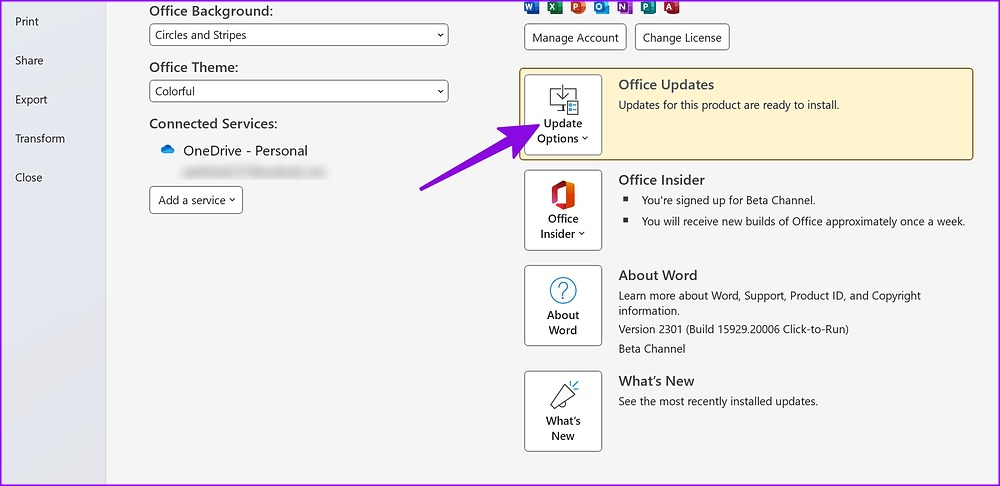This screenshot has height=486, width=1000.
Task: Click the text 'Updates for this product are ready to install.'
Action: click(729, 105)
